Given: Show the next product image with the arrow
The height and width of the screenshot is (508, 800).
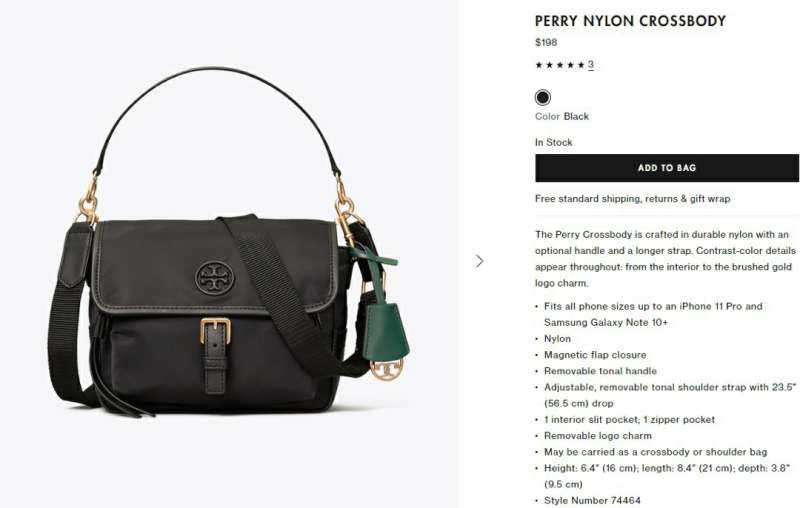Looking at the screenshot, I should pyautogui.click(x=479, y=261).
